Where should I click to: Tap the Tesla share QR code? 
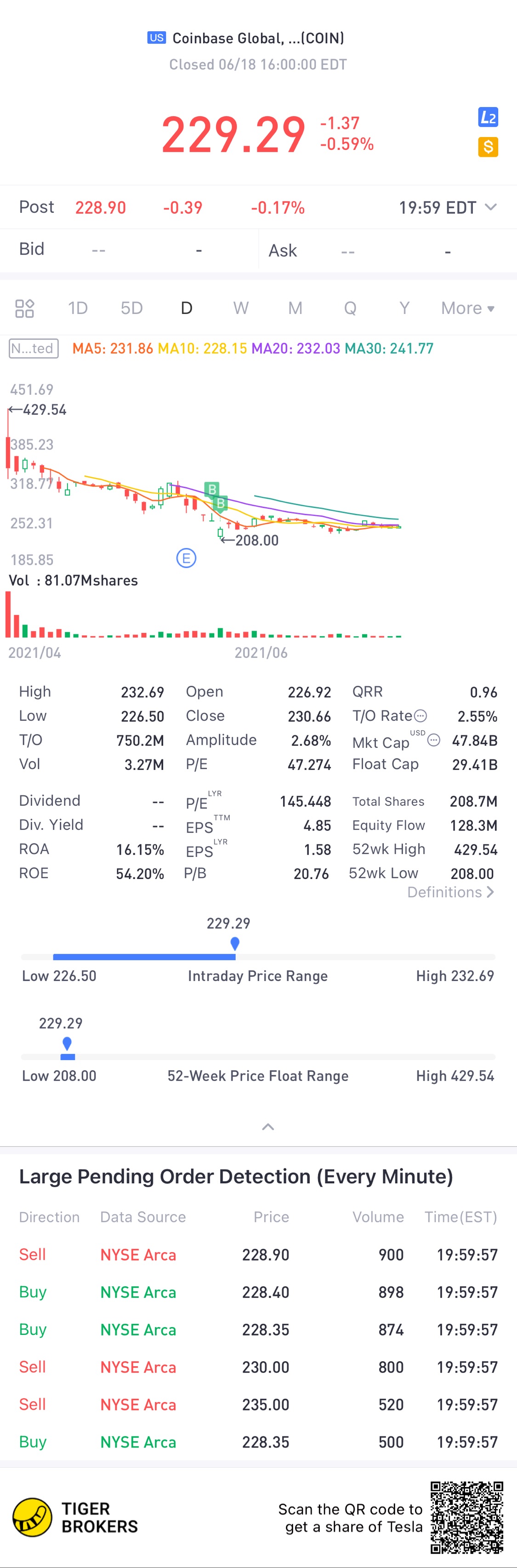(x=467, y=1517)
